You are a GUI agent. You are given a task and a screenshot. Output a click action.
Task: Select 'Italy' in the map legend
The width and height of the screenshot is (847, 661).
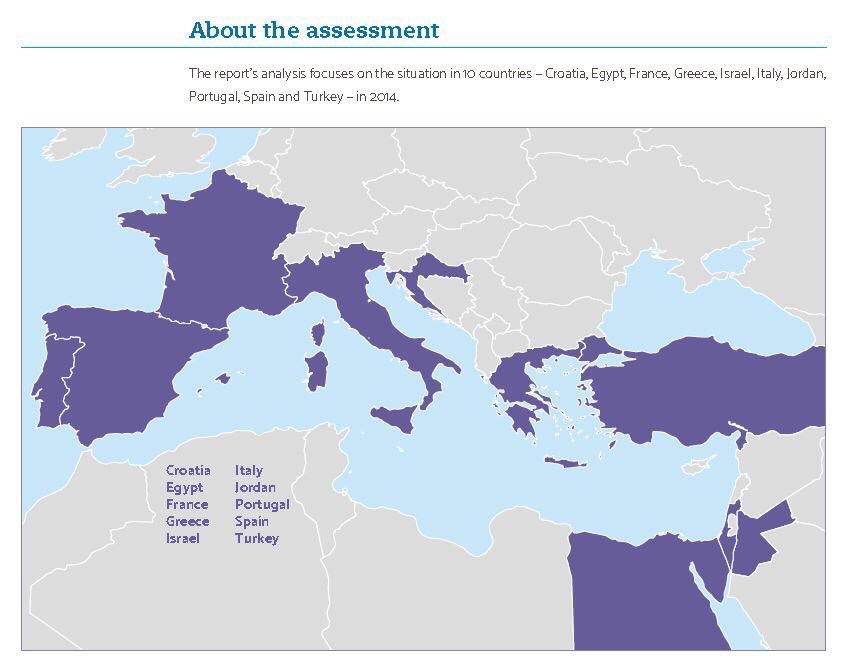tap(248, 471)
